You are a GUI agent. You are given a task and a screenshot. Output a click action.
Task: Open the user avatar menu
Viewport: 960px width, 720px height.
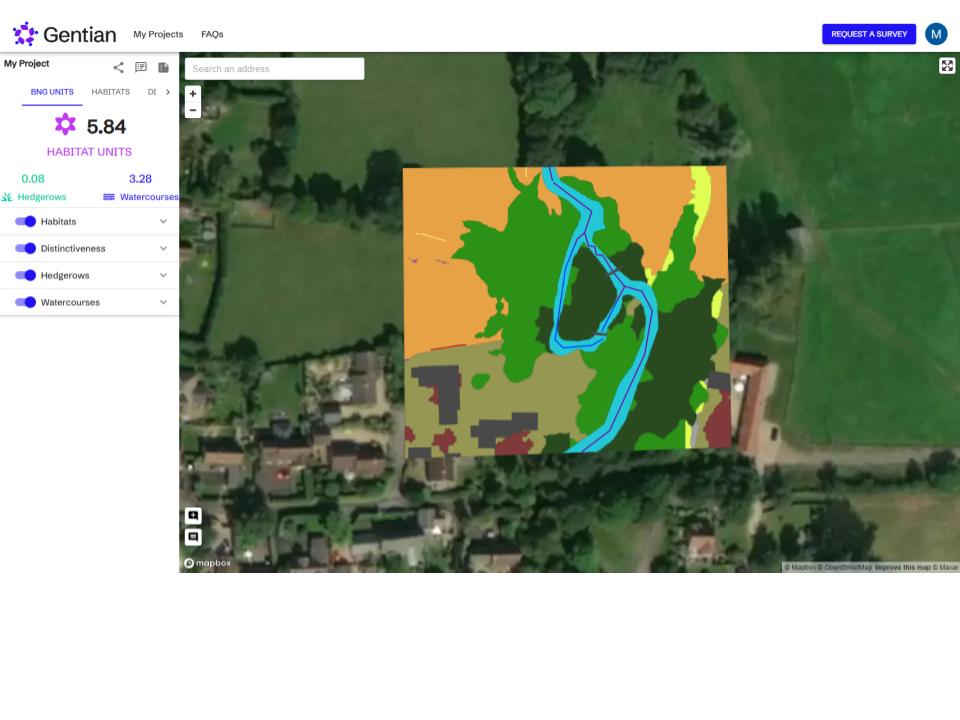tap(935, 34)
